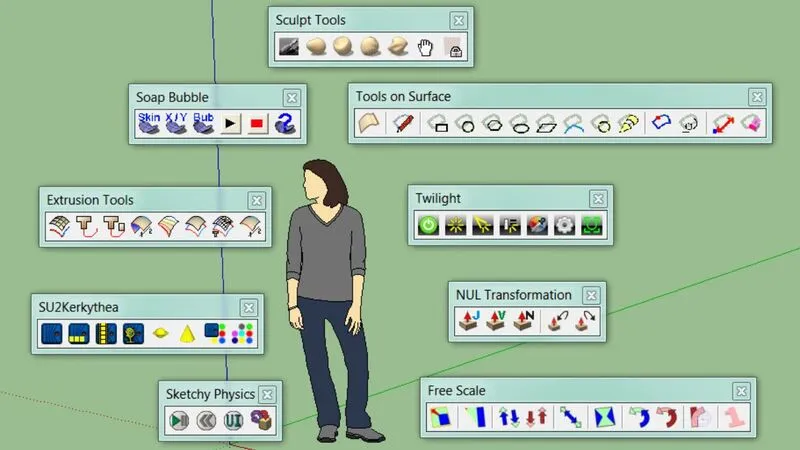
Task: Close the Free Scale toolbar
Action: pyautogui.click(x=741, y=391)
